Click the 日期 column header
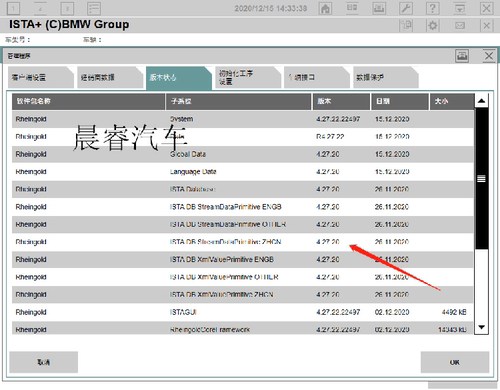Image resolution: width=500 pixels, height=390 pixels. coord(400,101)
